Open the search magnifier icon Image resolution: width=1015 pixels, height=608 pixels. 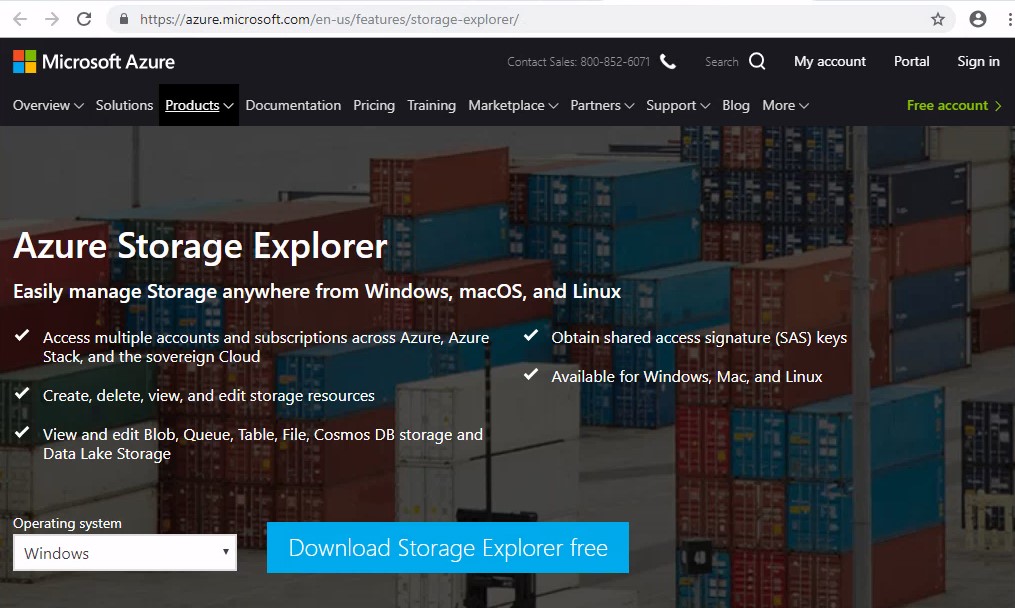point(756,61)
